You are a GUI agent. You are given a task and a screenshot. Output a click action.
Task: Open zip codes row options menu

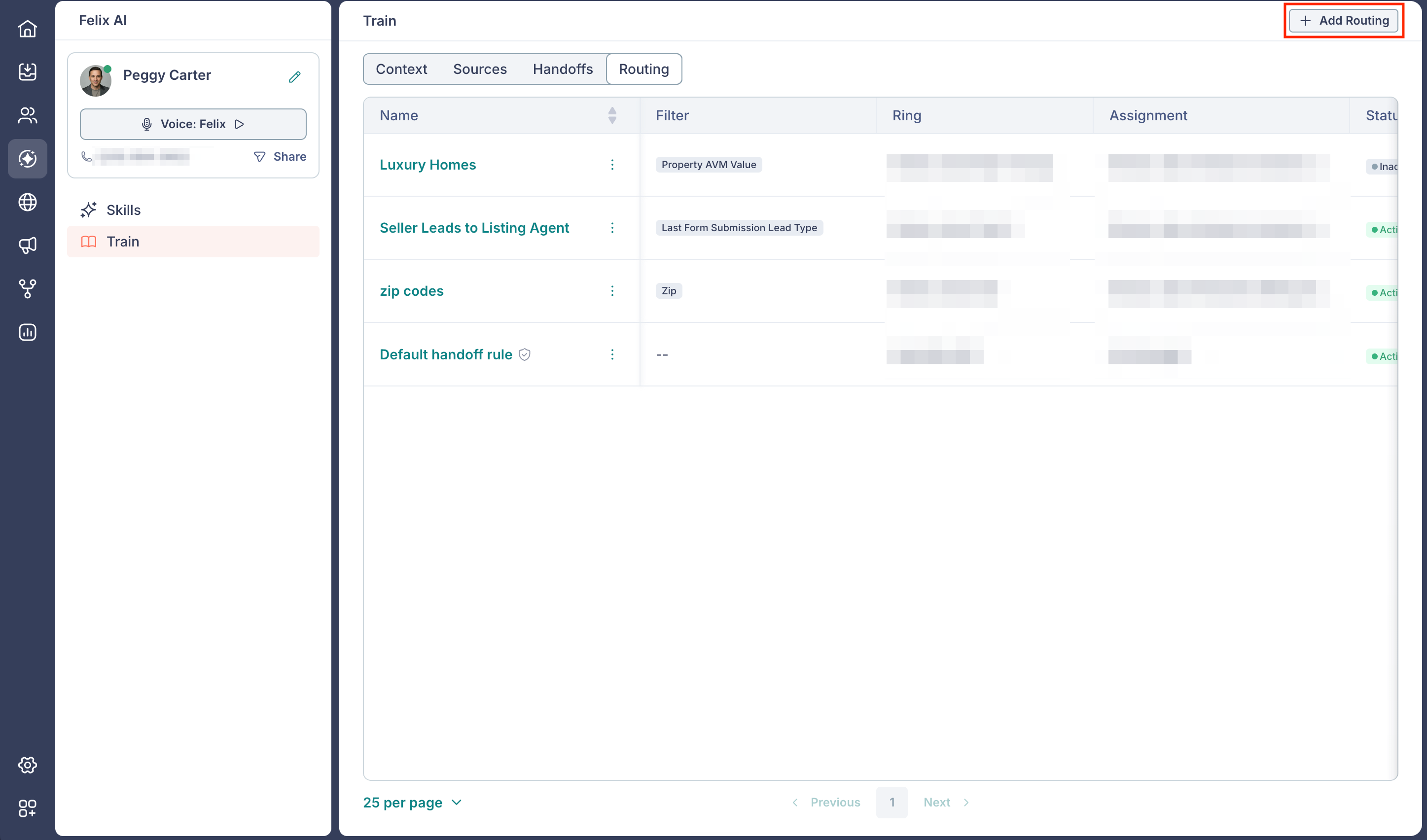pos(612,291)
